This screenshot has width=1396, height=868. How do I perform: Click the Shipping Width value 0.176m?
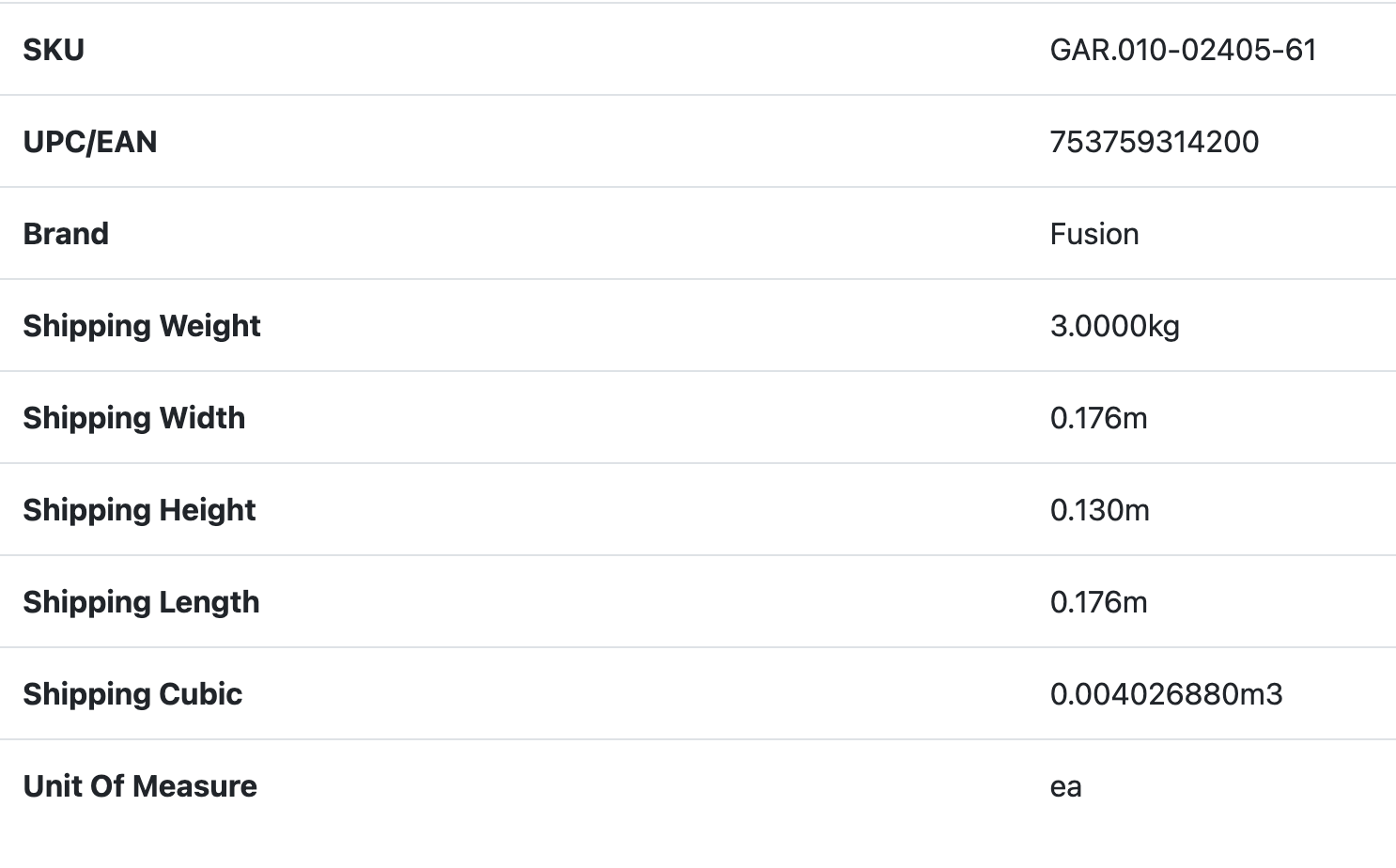(x=1098, y=418)
